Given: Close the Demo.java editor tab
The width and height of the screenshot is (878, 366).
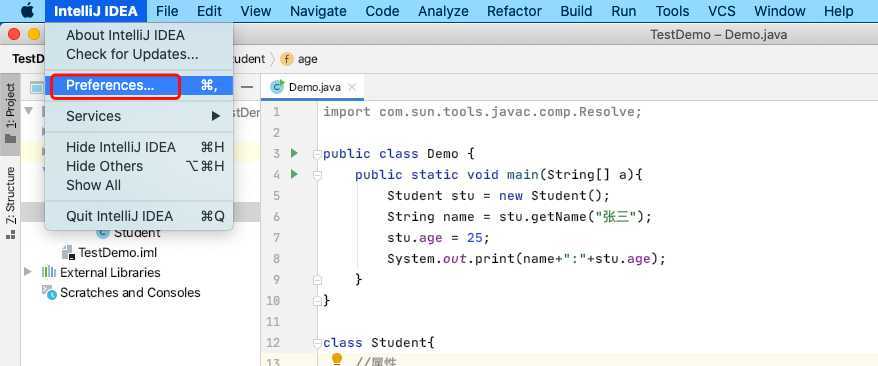Looking at the screenshot, I should (352, 87).
